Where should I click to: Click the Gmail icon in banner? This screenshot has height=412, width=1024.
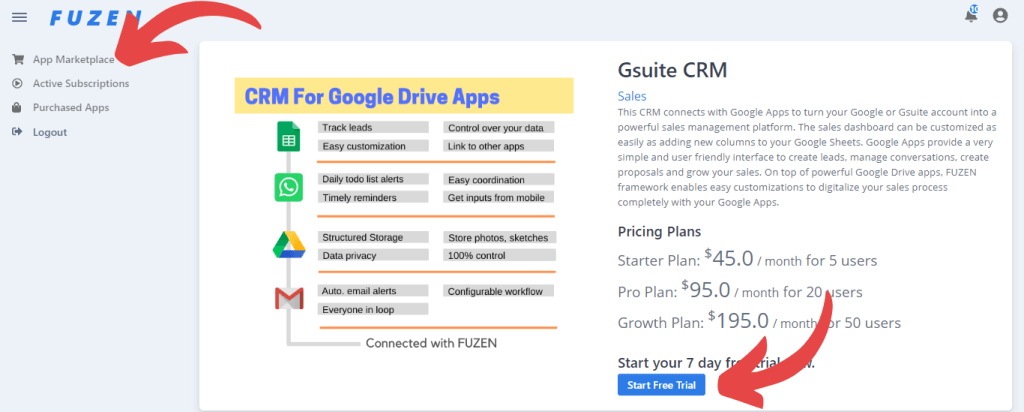point(289,299)
